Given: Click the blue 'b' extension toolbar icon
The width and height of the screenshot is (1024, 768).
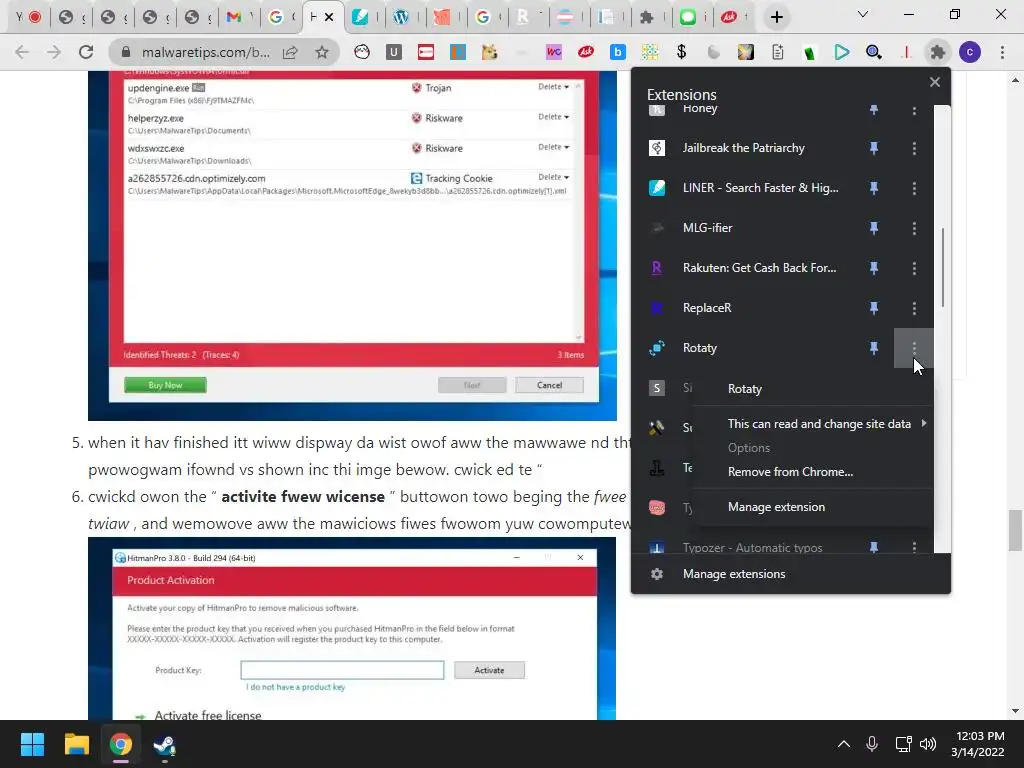Looking at the screenshot, I should 617,52.
